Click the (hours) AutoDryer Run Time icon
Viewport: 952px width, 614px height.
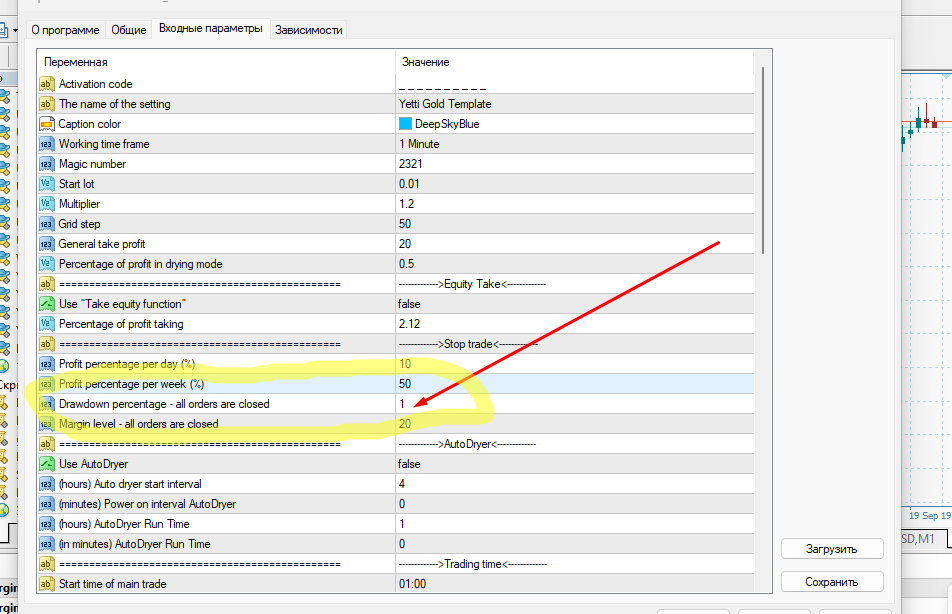(x=46, y=524)
